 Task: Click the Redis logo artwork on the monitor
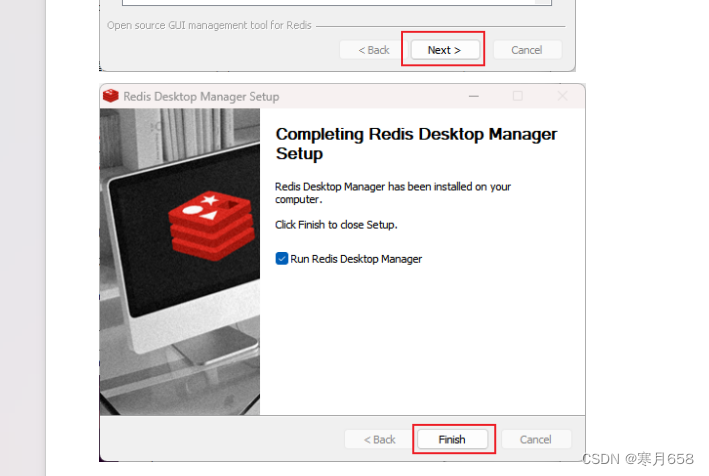click(212, 227)
